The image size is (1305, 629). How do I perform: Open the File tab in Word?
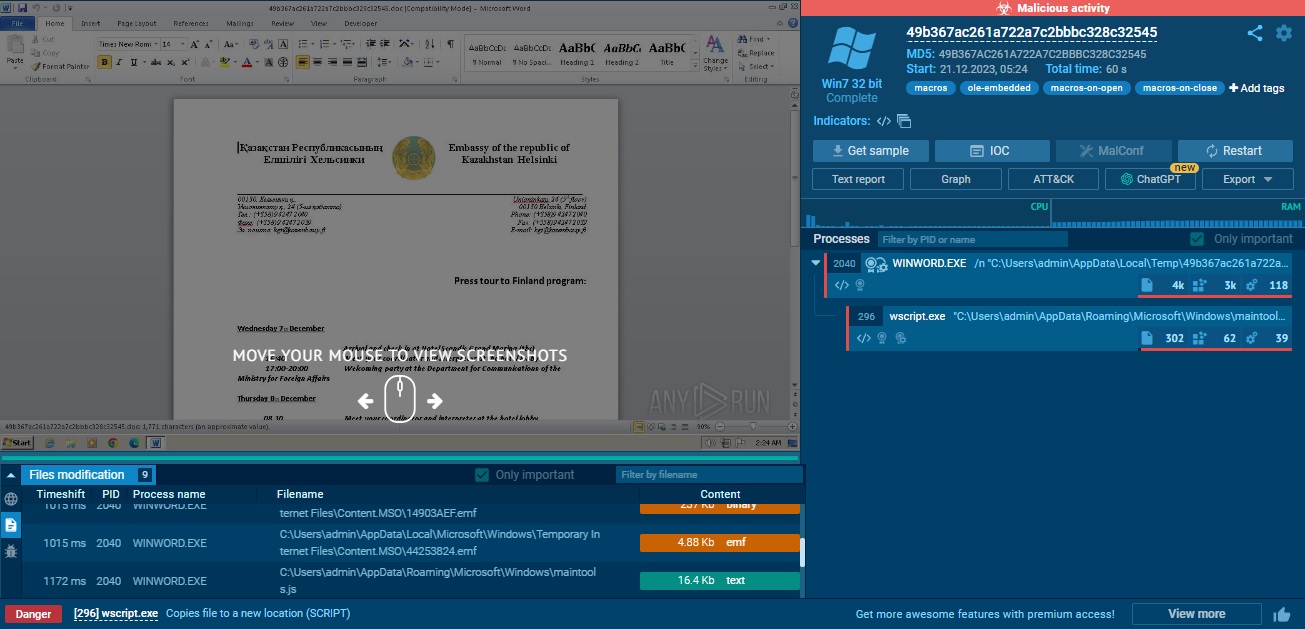[x=17, y=22]
